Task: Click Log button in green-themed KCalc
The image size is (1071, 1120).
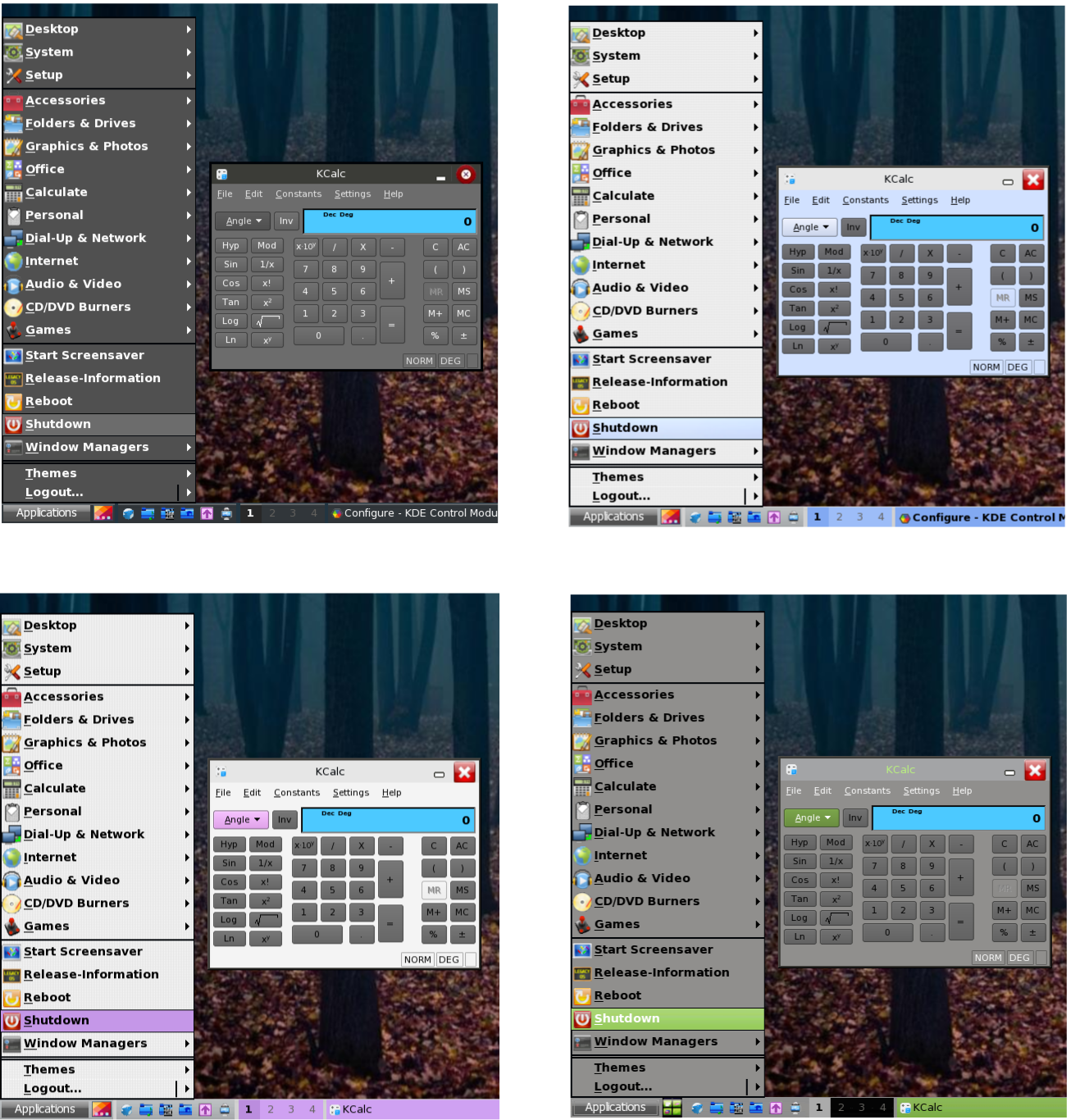Action: pos(800,918)
